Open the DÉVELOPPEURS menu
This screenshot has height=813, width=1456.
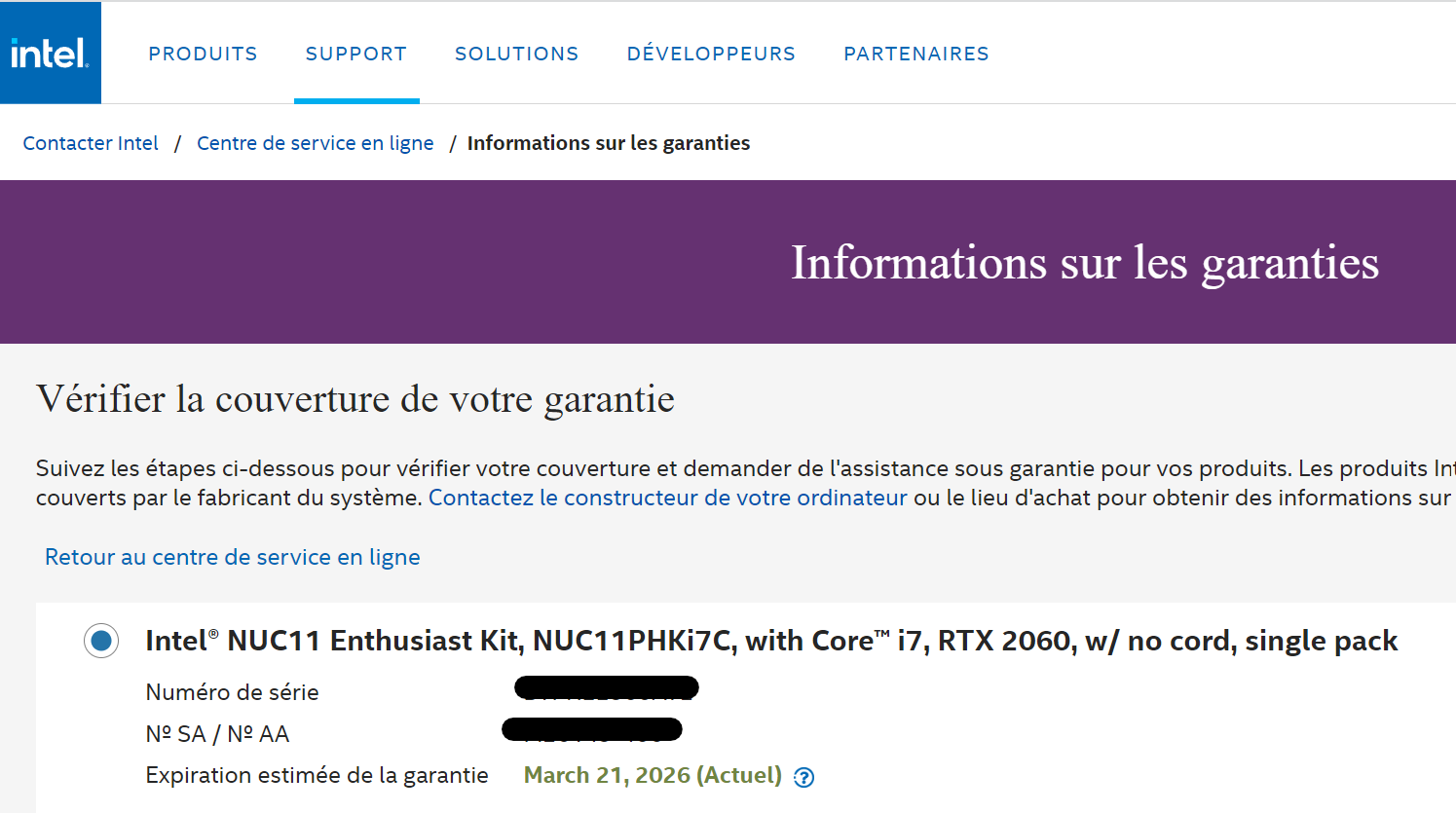[711, 54]
